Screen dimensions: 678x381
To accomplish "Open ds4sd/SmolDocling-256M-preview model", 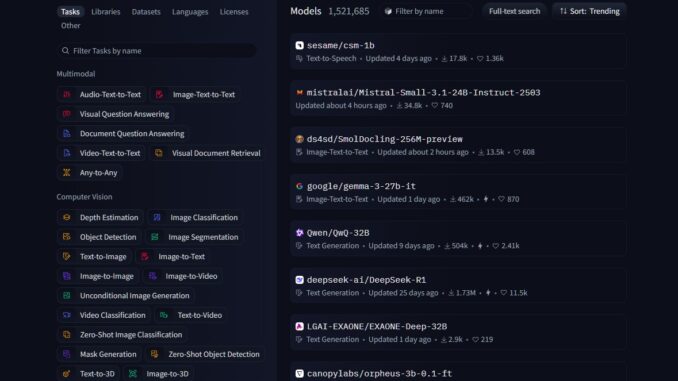I will (384, 139).
